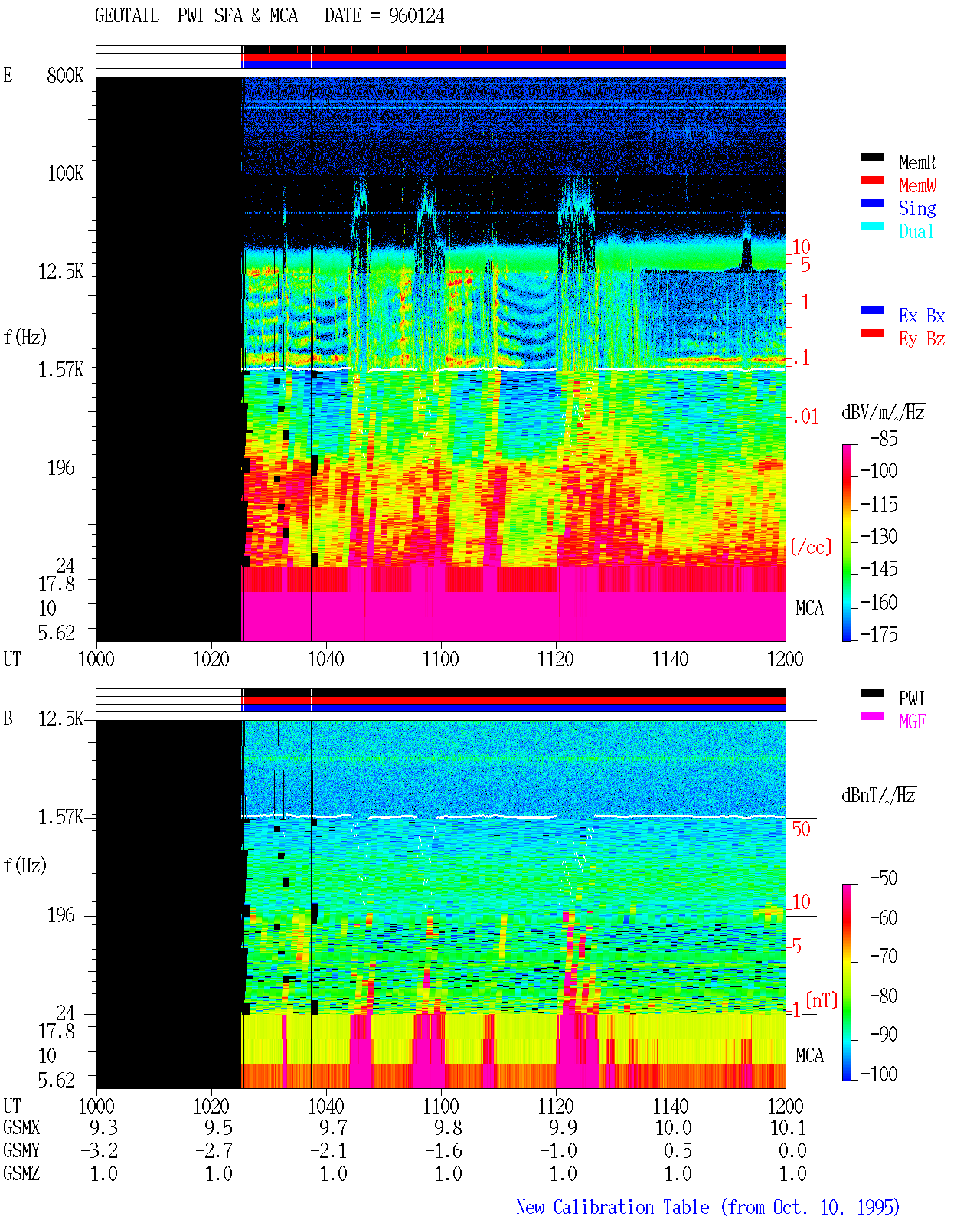Click the red Ey Bz legend swatch
This screenshot has width=980, height=1220.
(873, 333)
